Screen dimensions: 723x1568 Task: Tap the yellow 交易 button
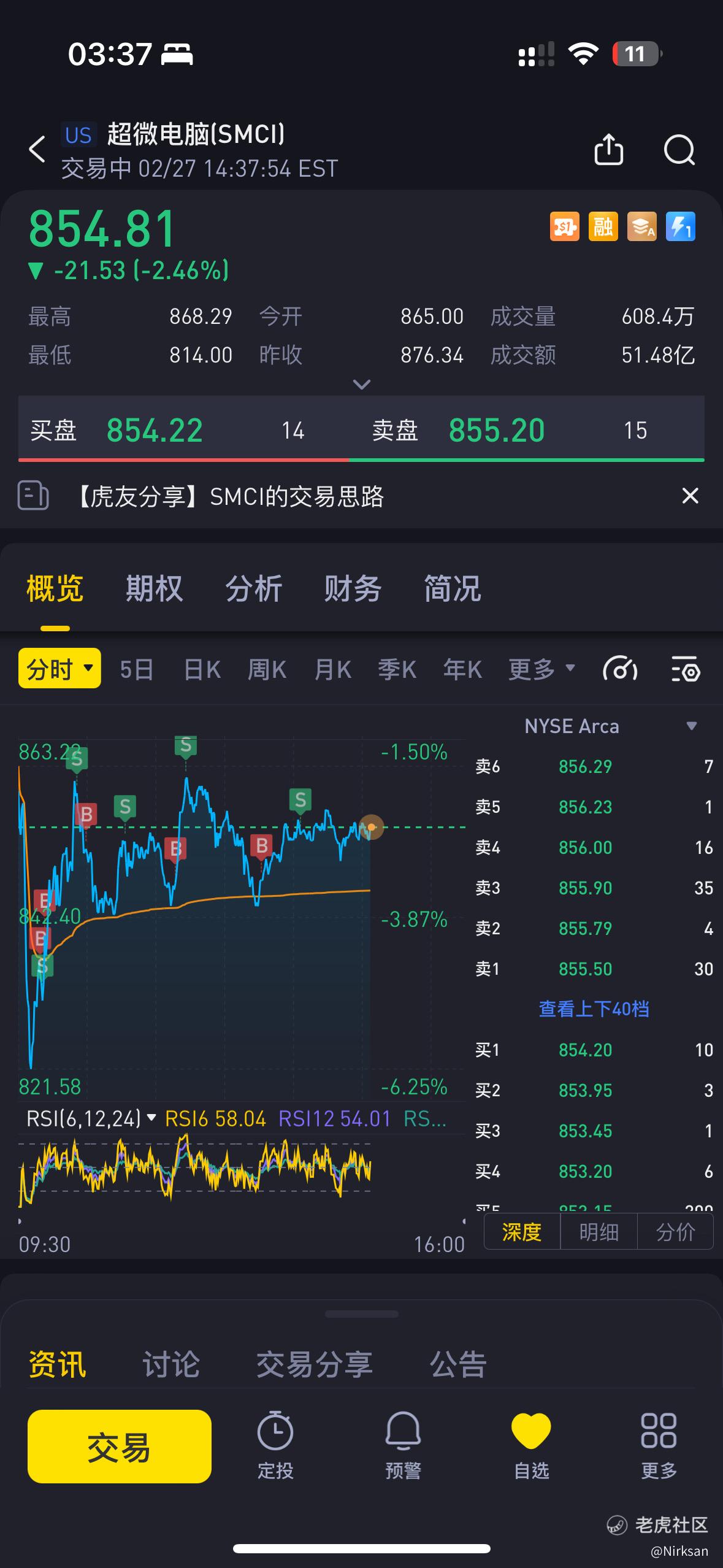[120, 1446]
